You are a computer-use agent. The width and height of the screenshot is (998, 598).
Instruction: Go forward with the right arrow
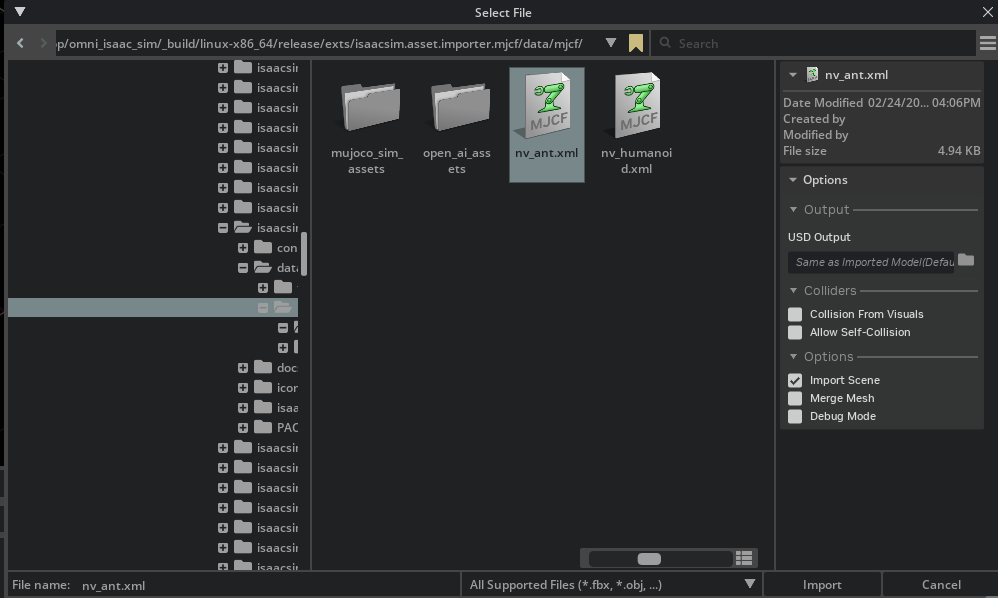pos(43,43)
